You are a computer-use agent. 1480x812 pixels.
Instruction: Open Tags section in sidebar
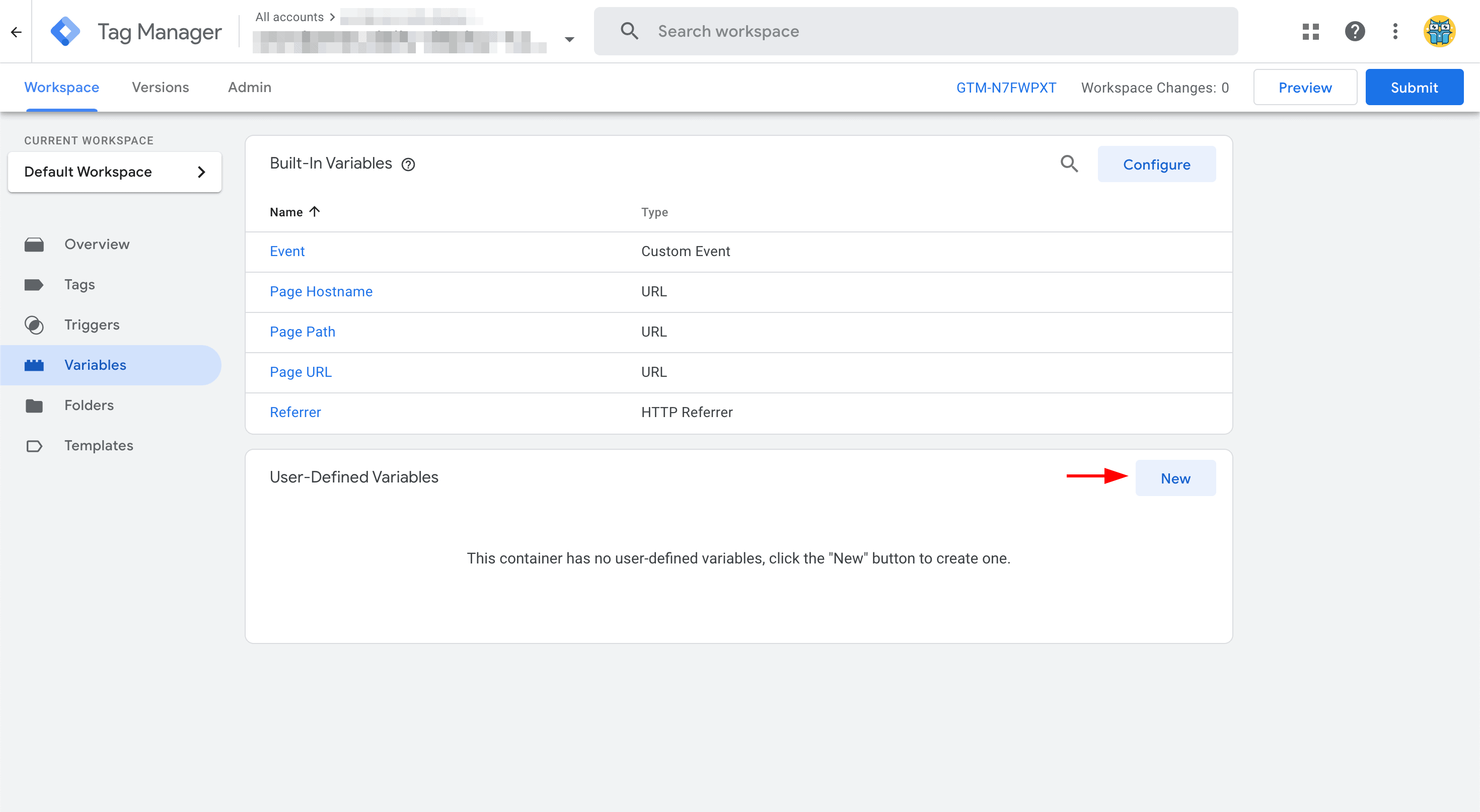tap(80, 285)
